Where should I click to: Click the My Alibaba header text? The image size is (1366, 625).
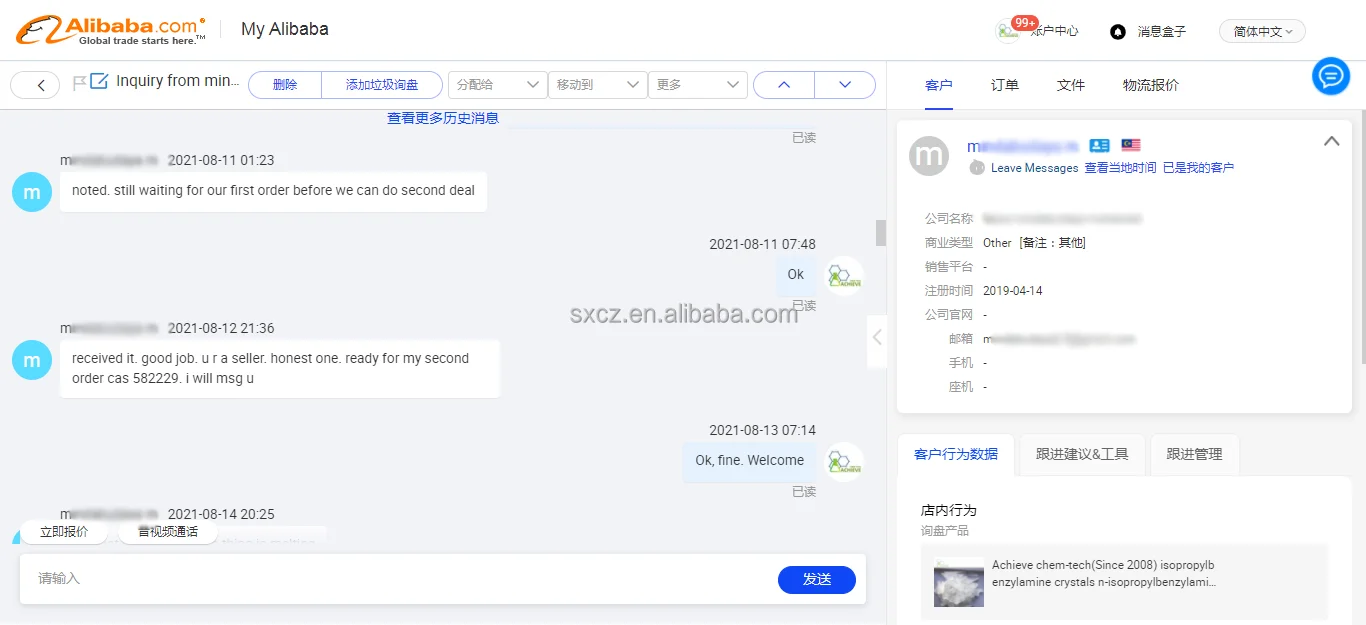(x=285, y=29)
